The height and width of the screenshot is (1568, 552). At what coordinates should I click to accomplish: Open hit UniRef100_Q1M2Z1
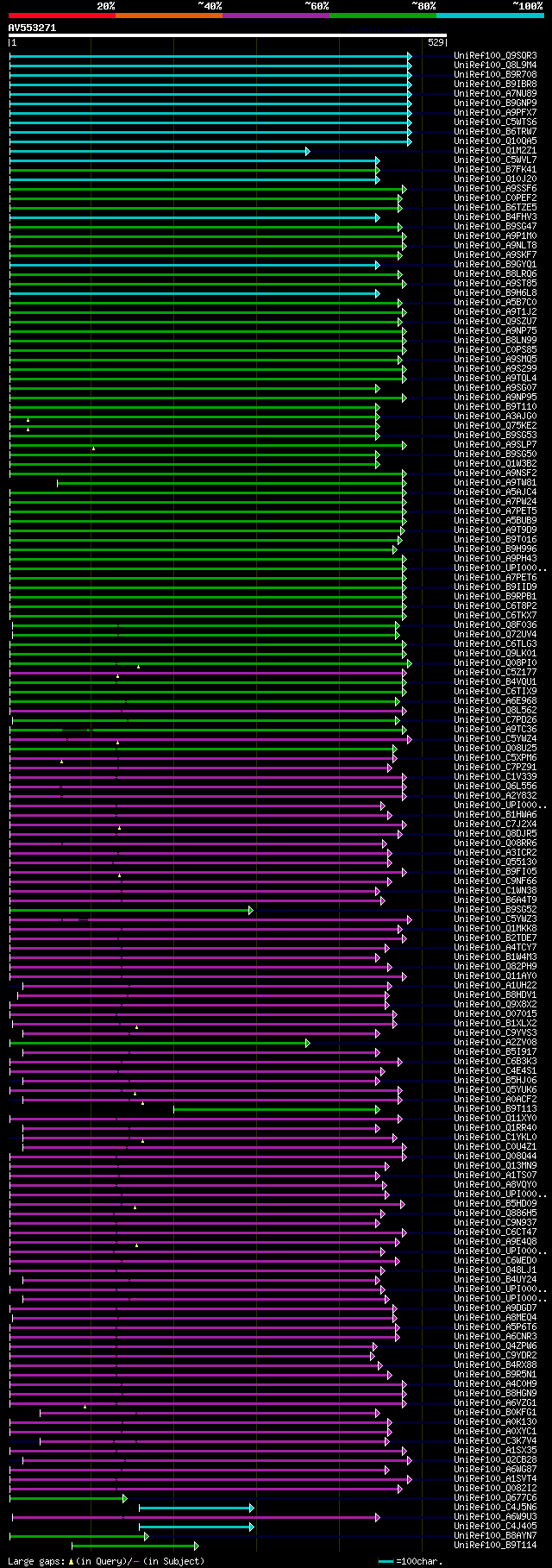pyautogui.click(x=495, y=151)
